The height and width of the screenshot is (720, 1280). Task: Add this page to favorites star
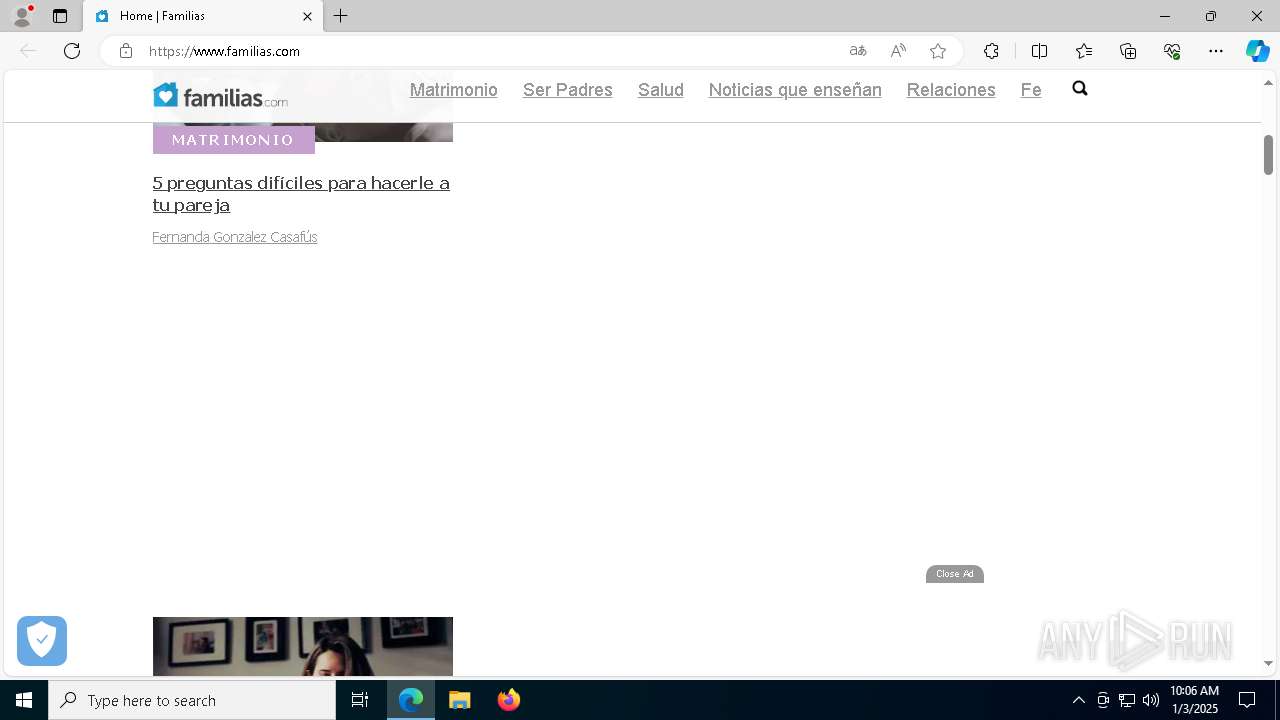[x=938, y=51]
